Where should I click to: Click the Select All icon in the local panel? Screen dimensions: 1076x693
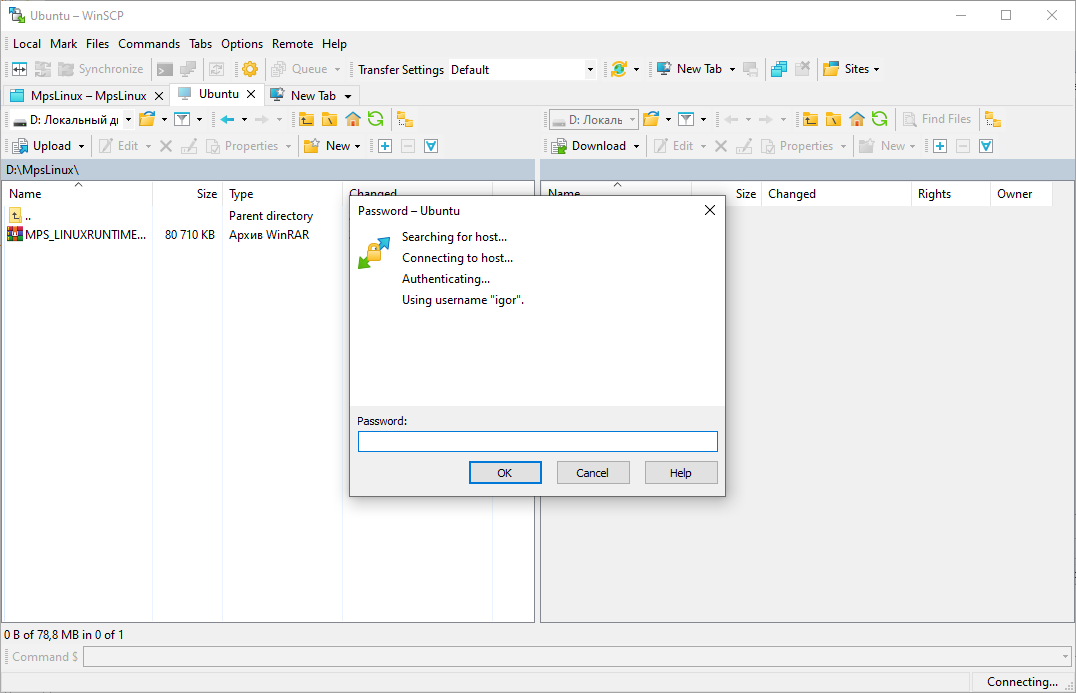click(431, 146)
